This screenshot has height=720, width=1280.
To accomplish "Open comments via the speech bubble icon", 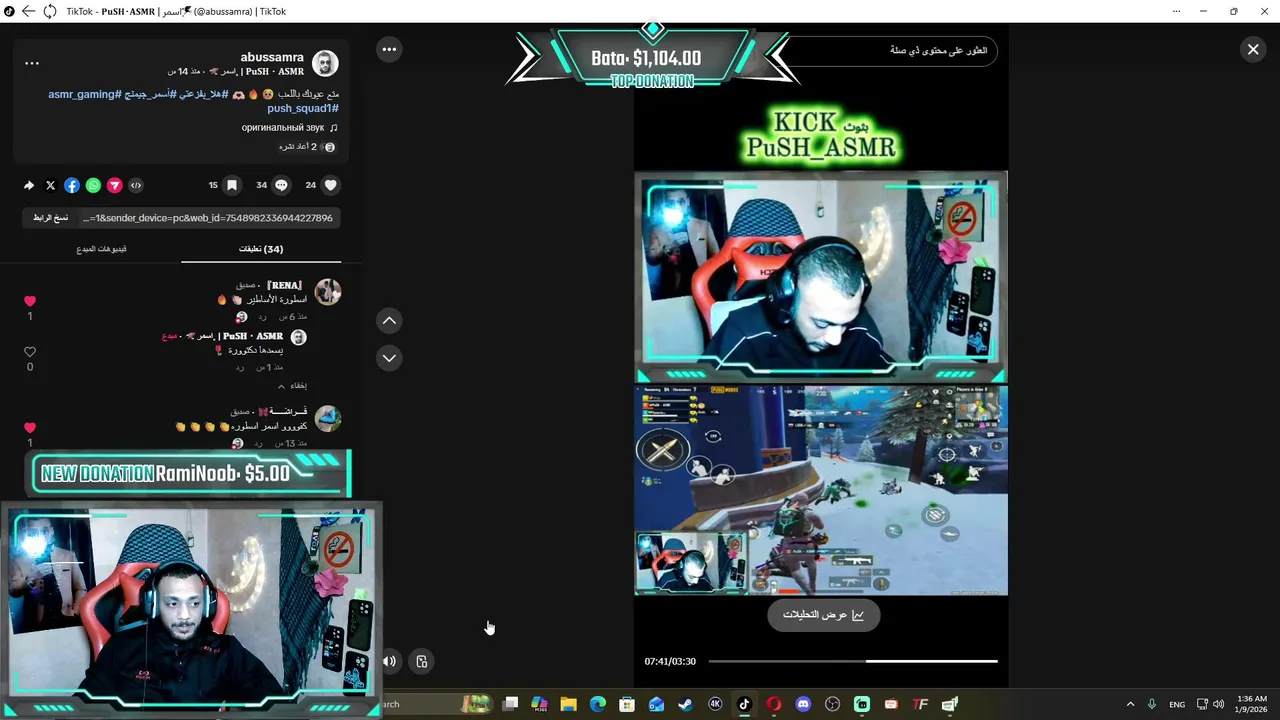I will 281,185.
